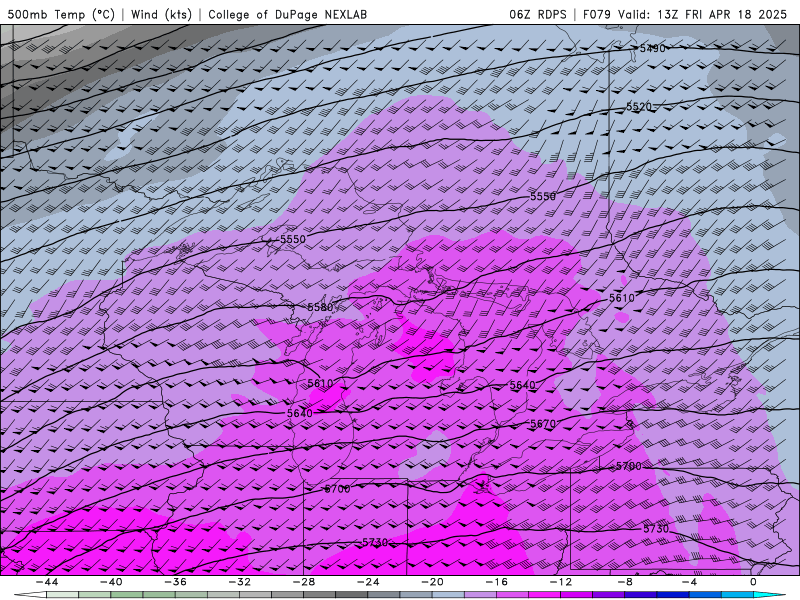800x600 pixels.
Task: Click the "F079" forecast hour text
Action: (596, 14)
